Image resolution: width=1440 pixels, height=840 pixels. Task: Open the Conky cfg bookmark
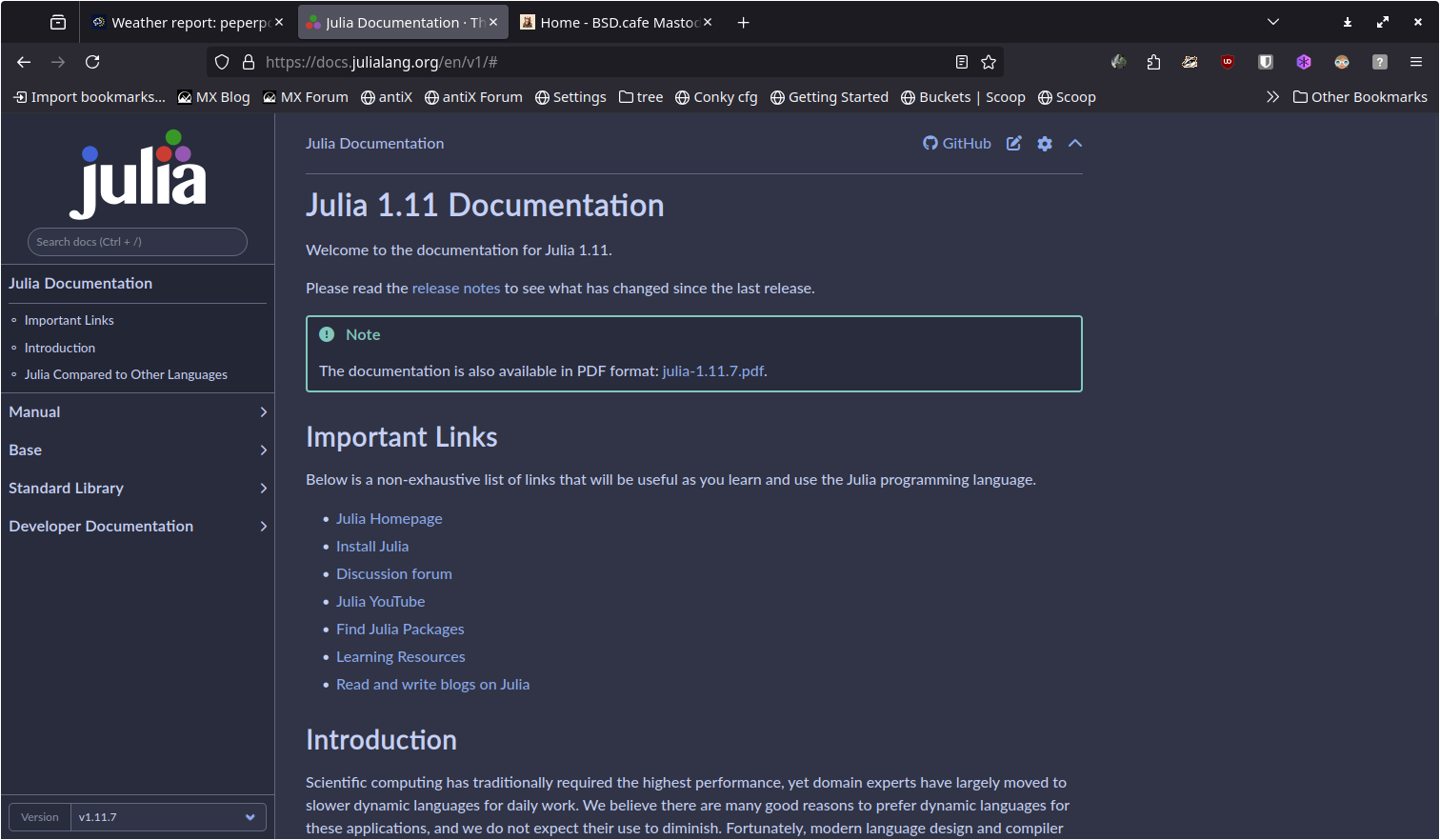tap(716, 96)
